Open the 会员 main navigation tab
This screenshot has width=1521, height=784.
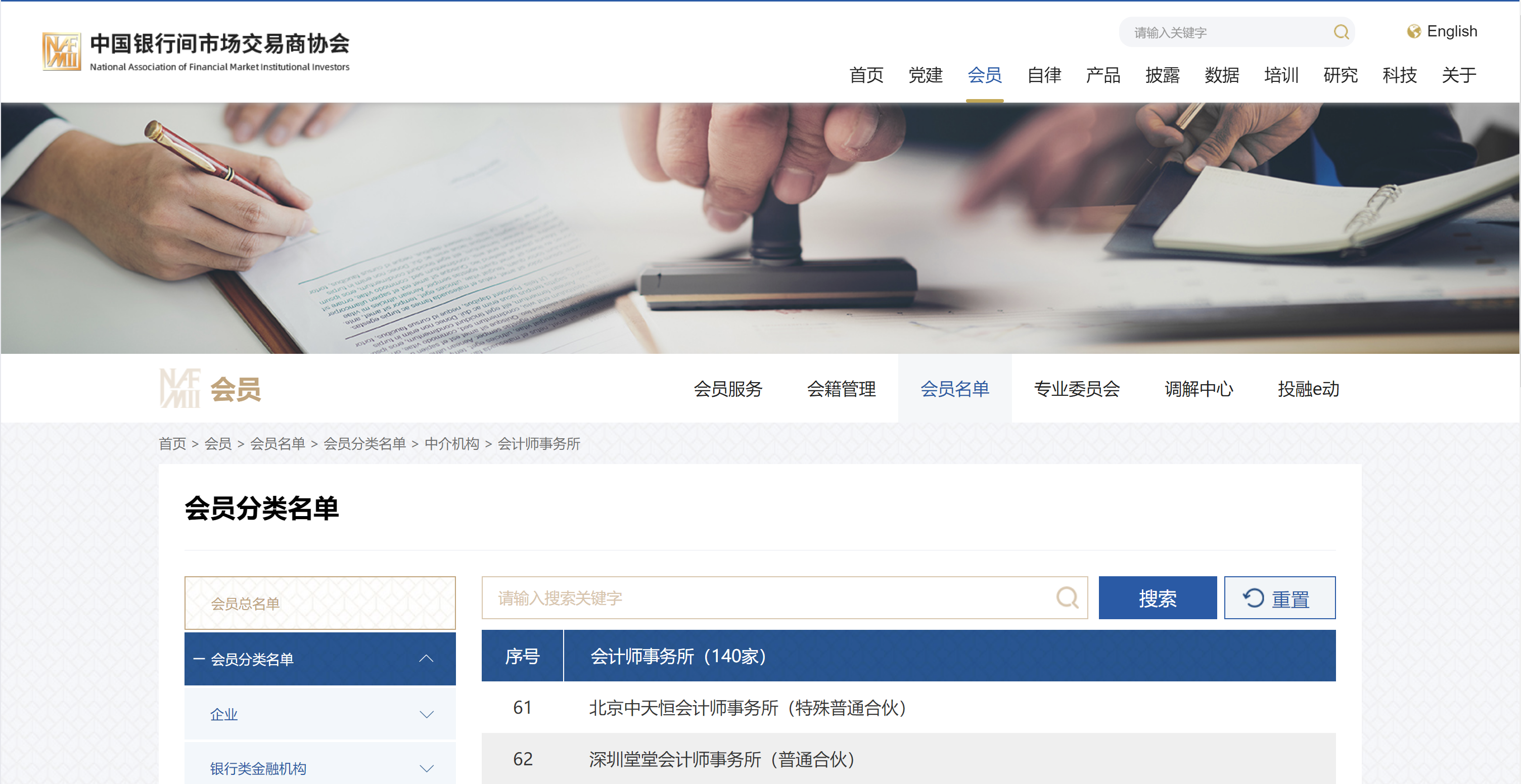[984, 75]
